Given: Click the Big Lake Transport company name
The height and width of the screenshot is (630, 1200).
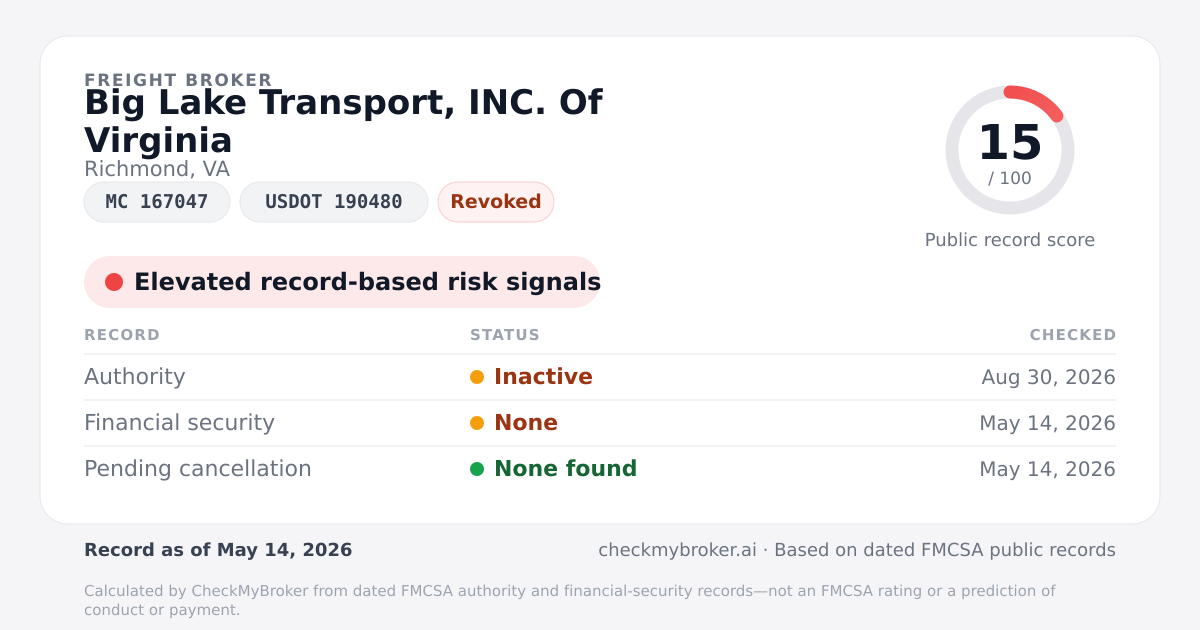Looking at the screenshot, I should (x=343, y=121).
